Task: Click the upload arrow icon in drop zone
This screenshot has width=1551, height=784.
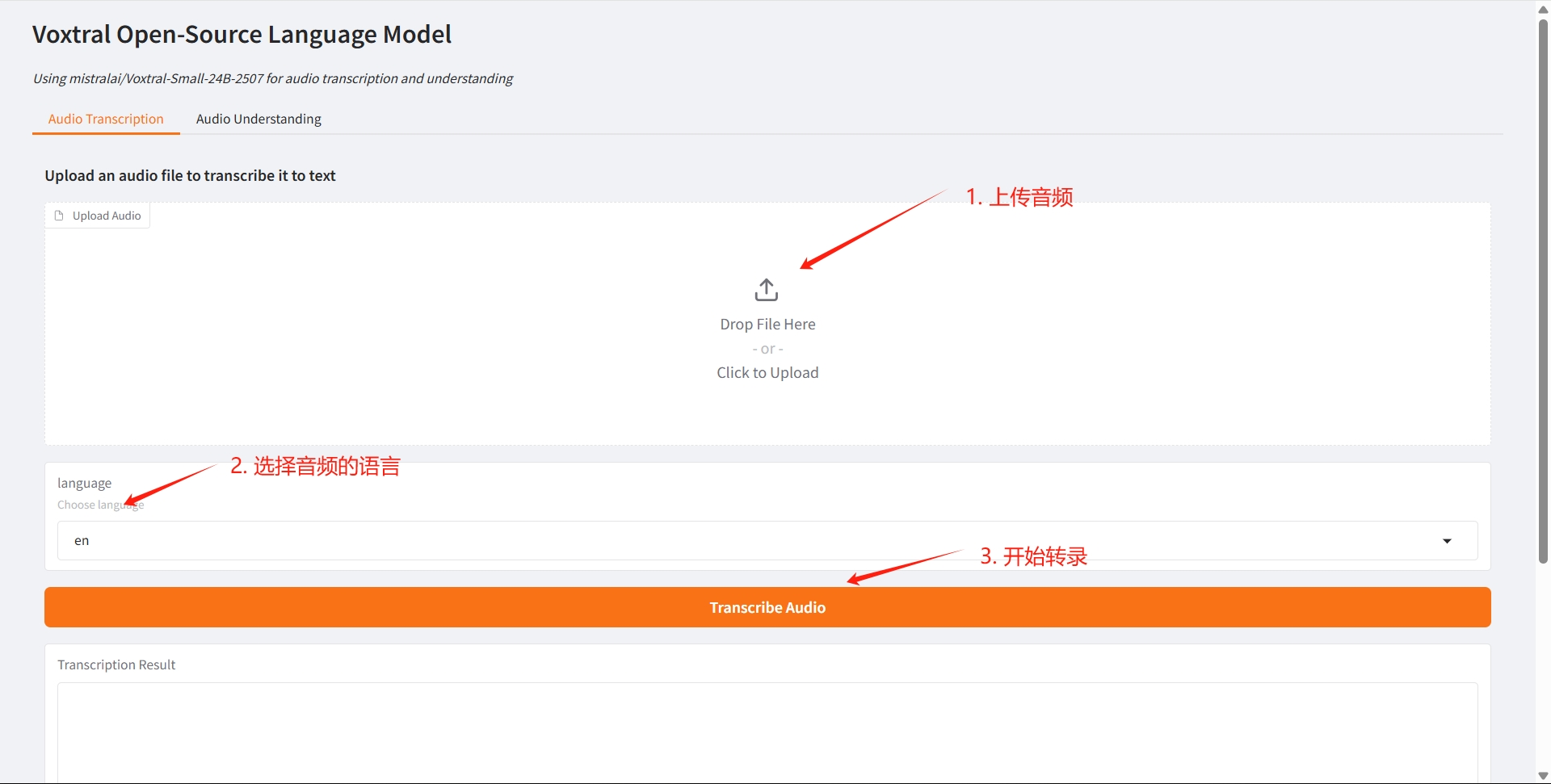Action: (x=767, y=290)
